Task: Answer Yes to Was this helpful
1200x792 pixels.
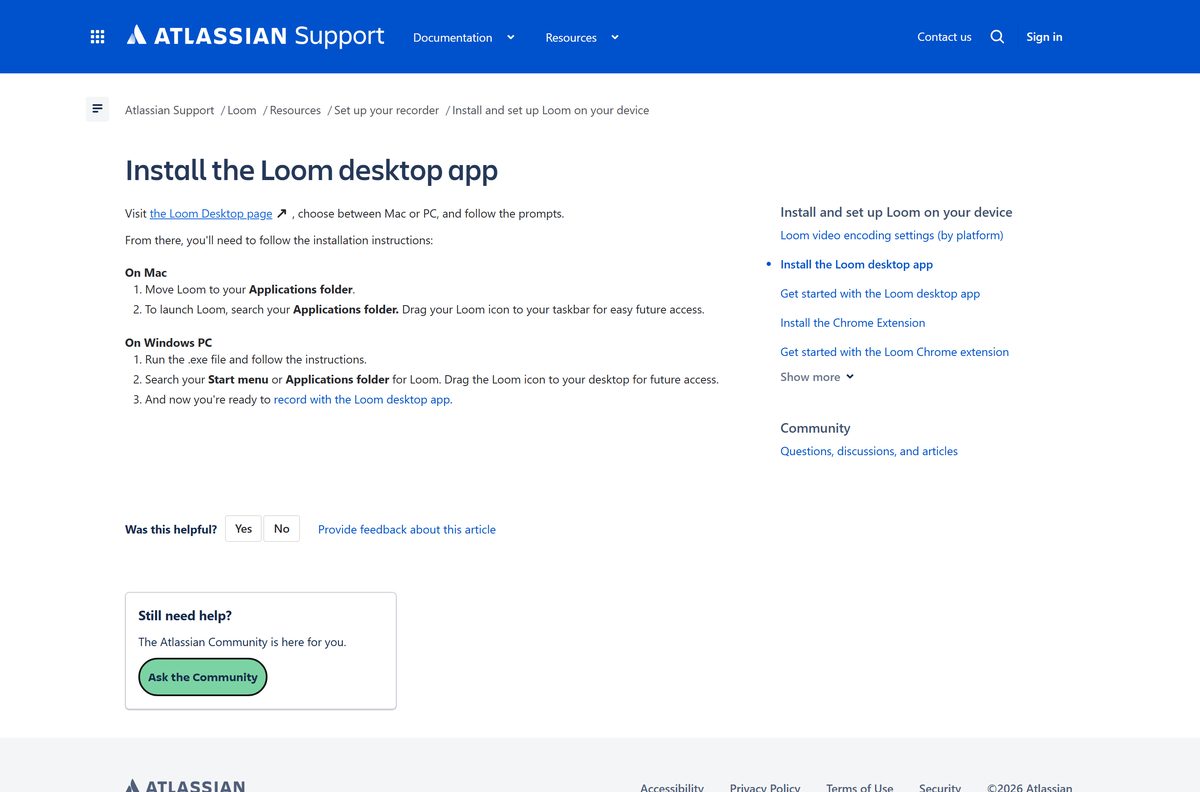Action: point(243,529)
